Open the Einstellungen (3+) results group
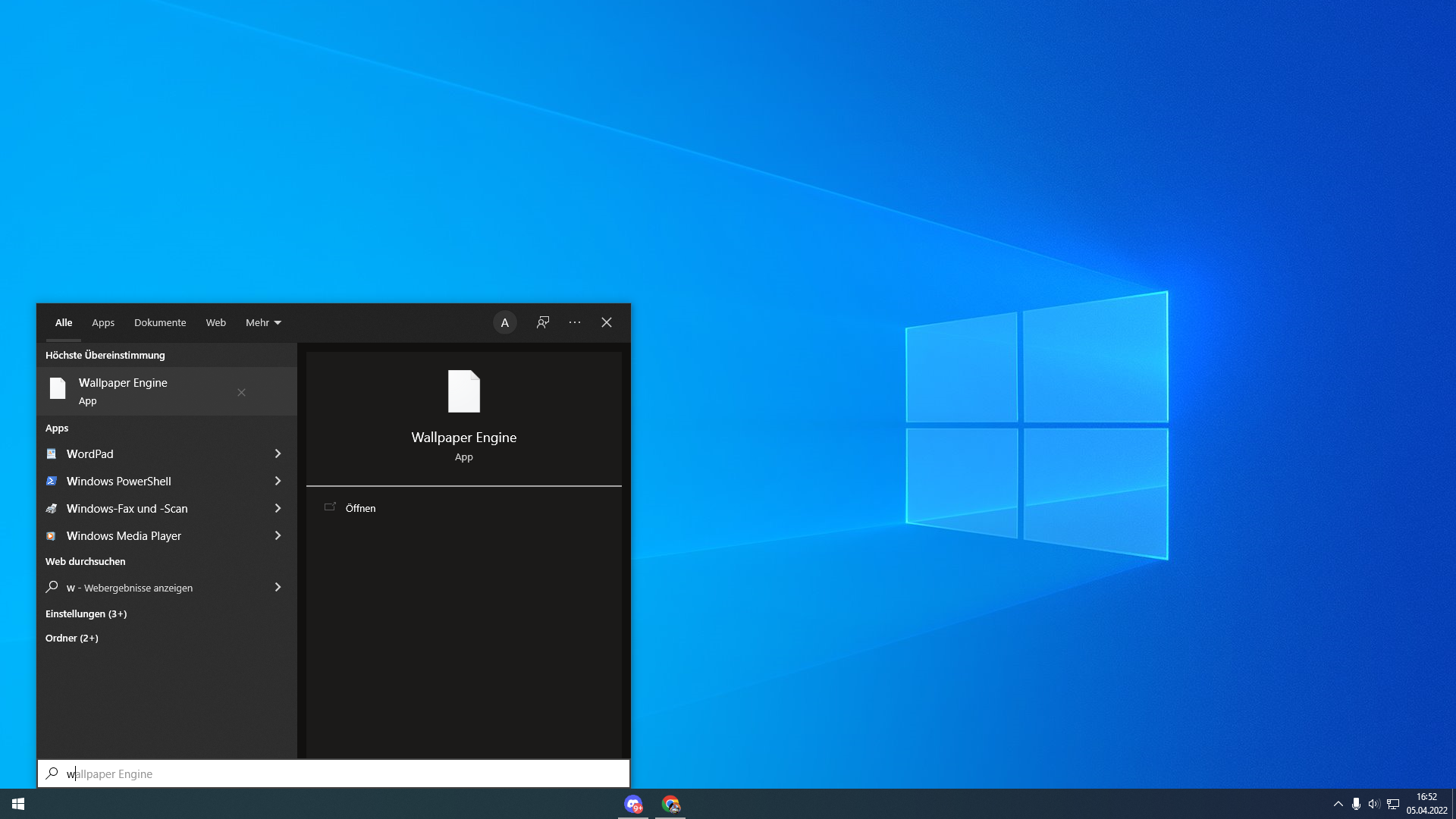The image size is (1456, 819). (x=86, y=613)
